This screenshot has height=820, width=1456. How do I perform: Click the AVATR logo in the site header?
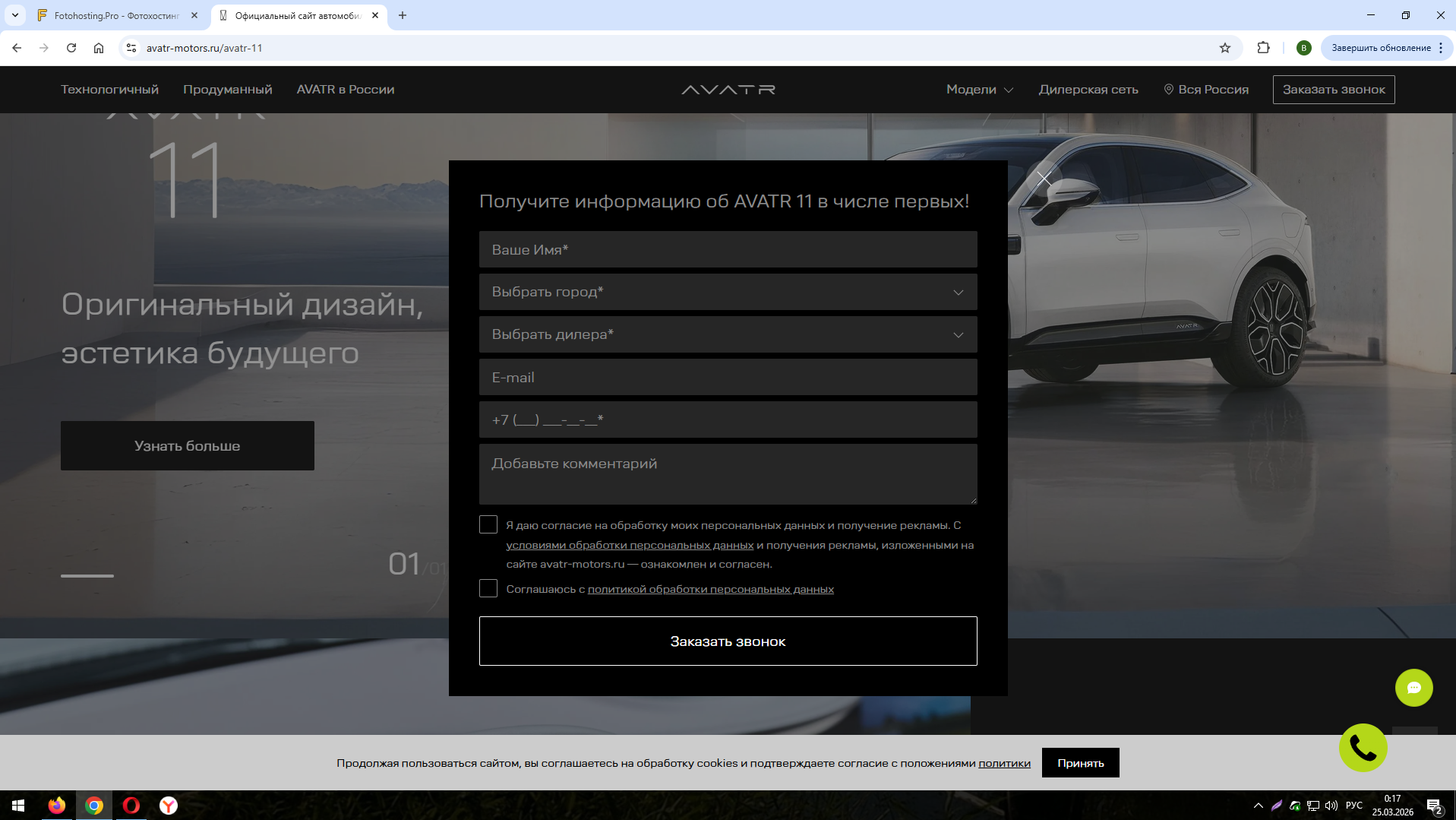[728, 90]
